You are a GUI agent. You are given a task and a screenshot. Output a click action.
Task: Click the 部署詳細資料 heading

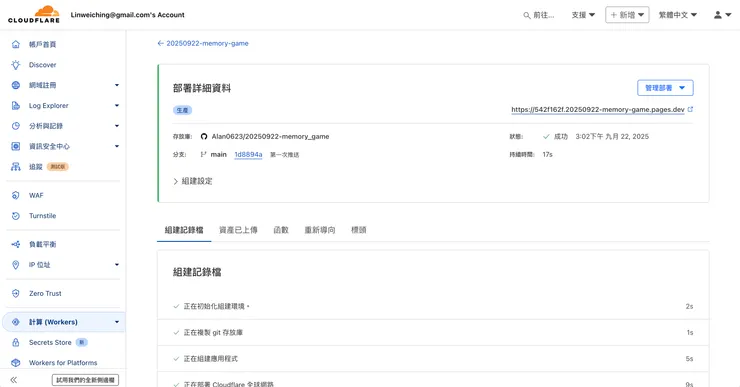coord(202,88)
